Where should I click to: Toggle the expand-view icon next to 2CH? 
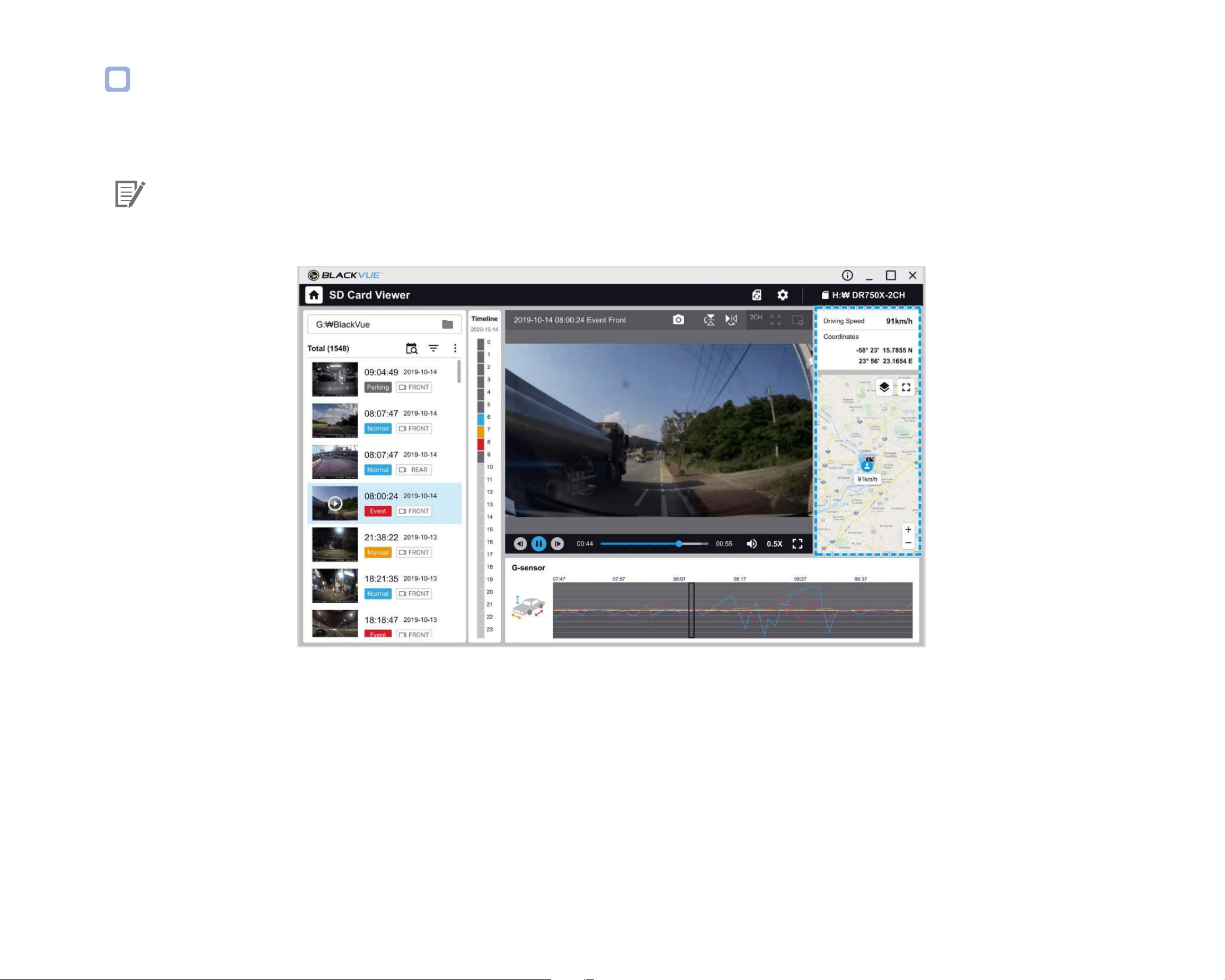776,320
